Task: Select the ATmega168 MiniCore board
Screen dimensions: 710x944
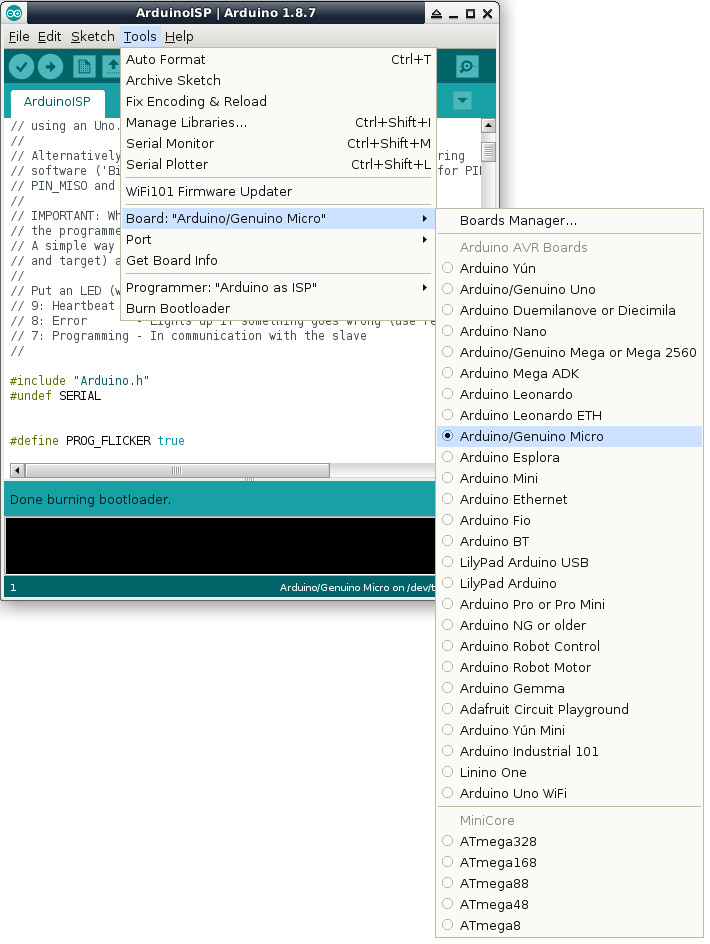Action: pyautogui.click(x=569, y=863)
